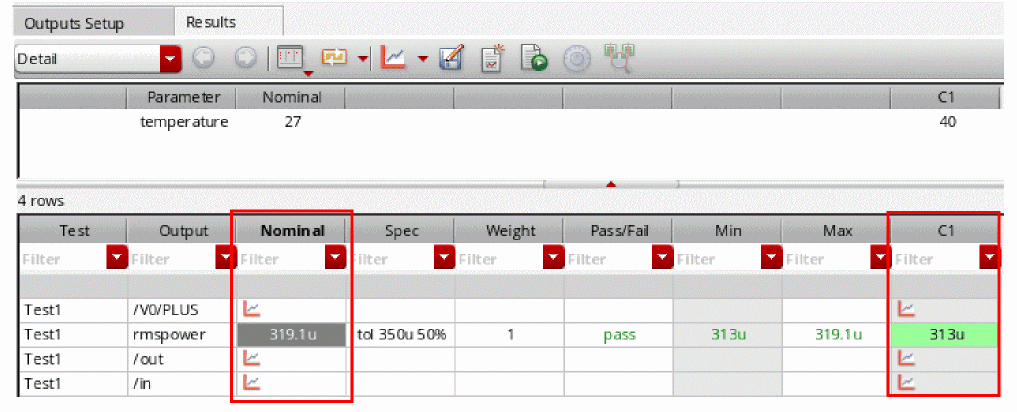The image size is (1017, 412).
Task: Open the C1 column filter dropdown
Action: (989, 259)
